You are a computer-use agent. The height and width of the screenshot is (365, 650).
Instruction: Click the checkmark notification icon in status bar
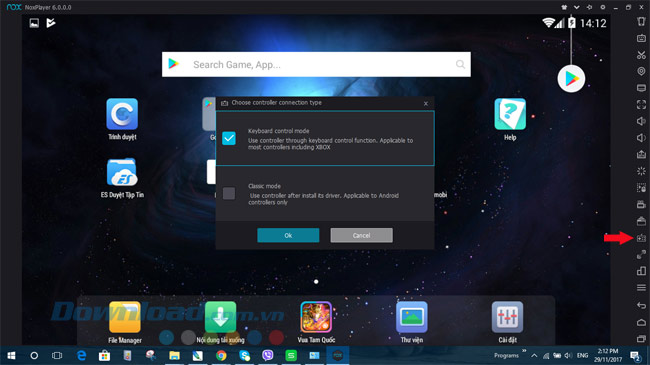click(x=51, y=23)
